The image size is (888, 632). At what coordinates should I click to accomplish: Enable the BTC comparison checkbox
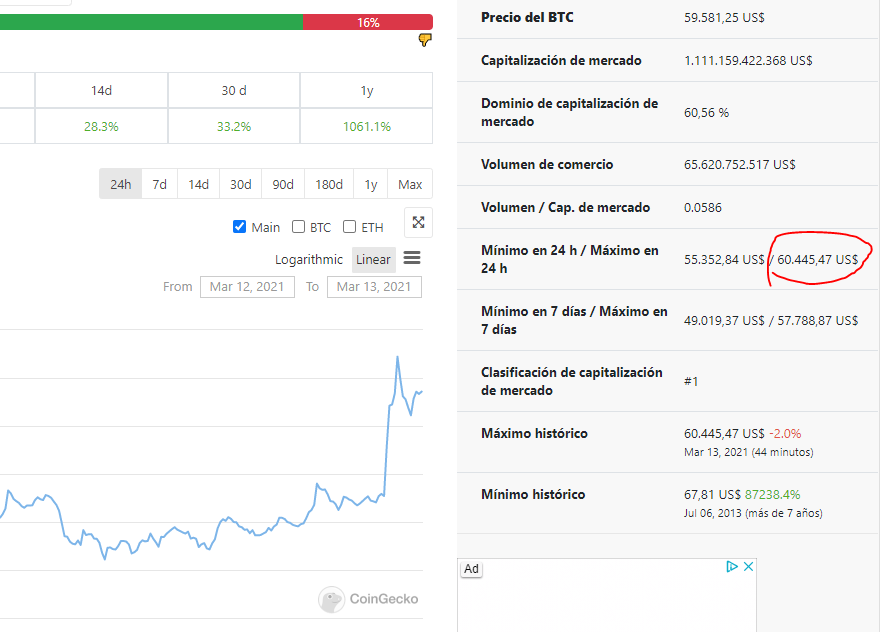[299, 227]
